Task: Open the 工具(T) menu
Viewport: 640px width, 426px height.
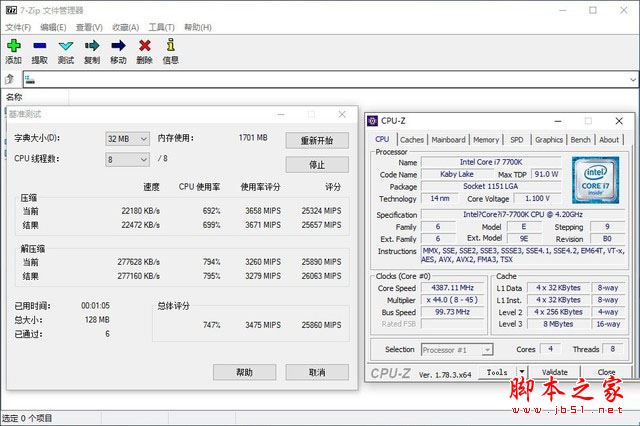Action: [x=161, y=27]
